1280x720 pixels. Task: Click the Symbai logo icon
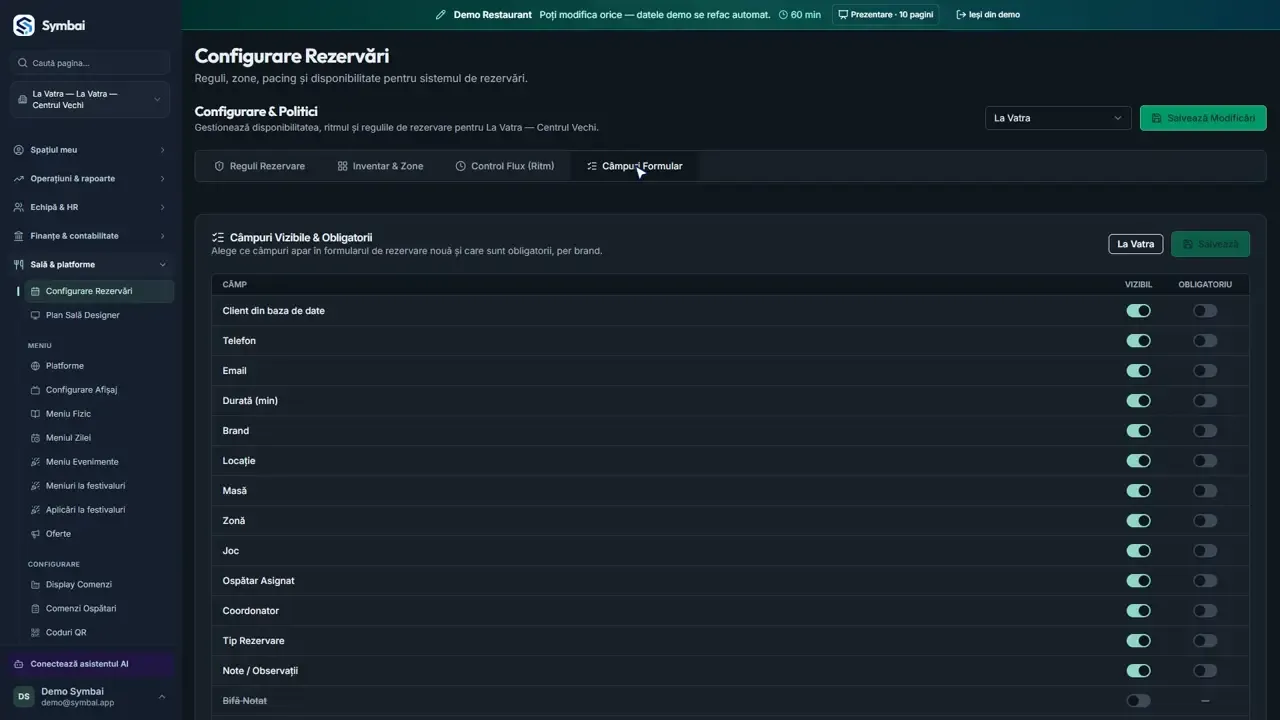(x=23, y=25)
